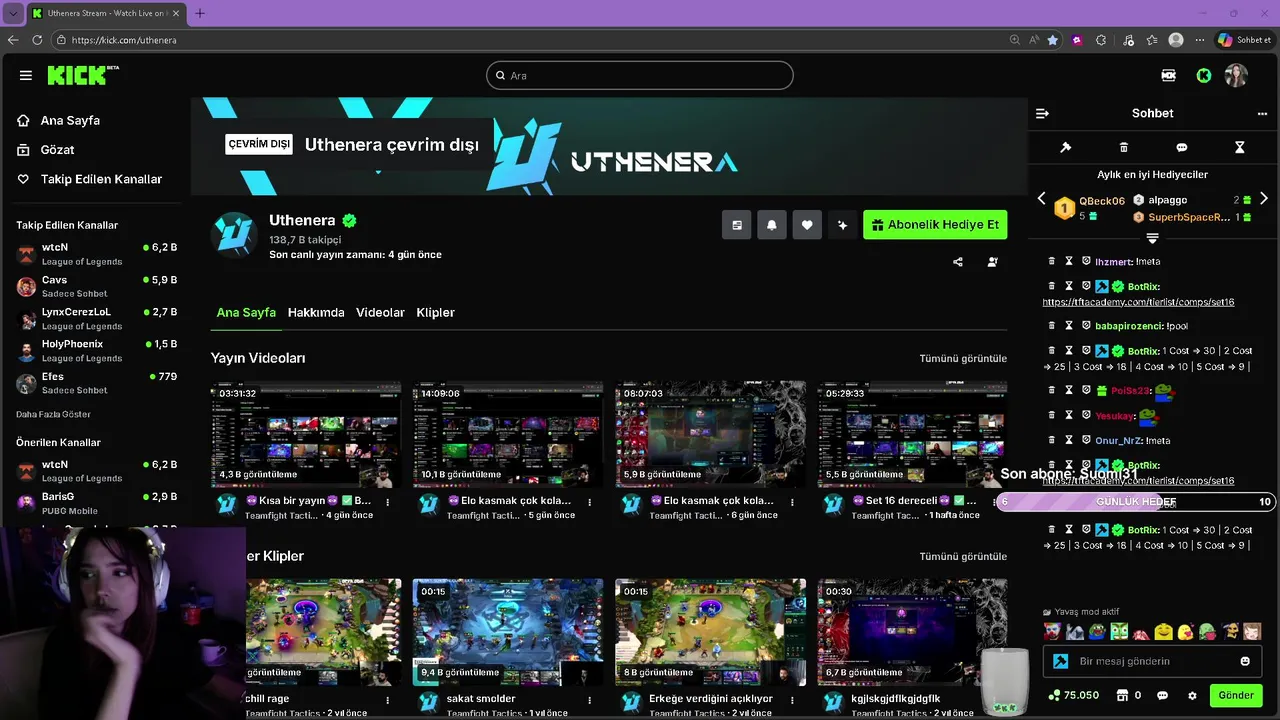Open moderator hammer tools in chat header

(x=1066, y=147)
